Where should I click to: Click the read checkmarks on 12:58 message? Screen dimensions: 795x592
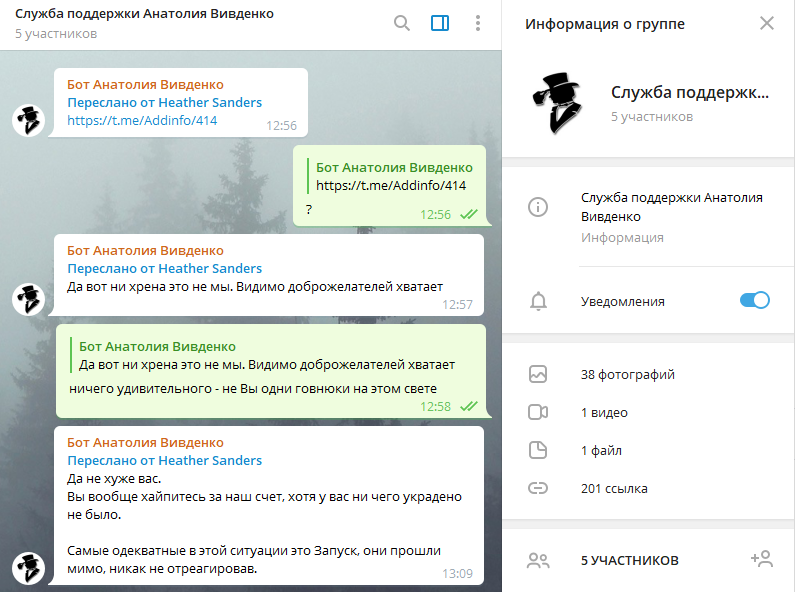click(469, 406)
